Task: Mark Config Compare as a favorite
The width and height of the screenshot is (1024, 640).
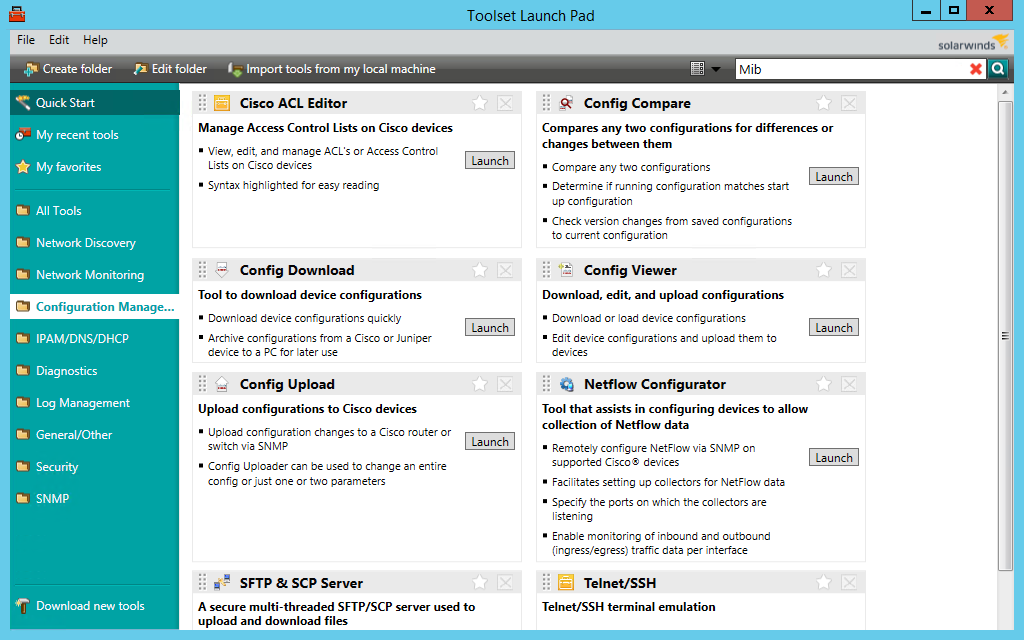Action: coord(823,102)
